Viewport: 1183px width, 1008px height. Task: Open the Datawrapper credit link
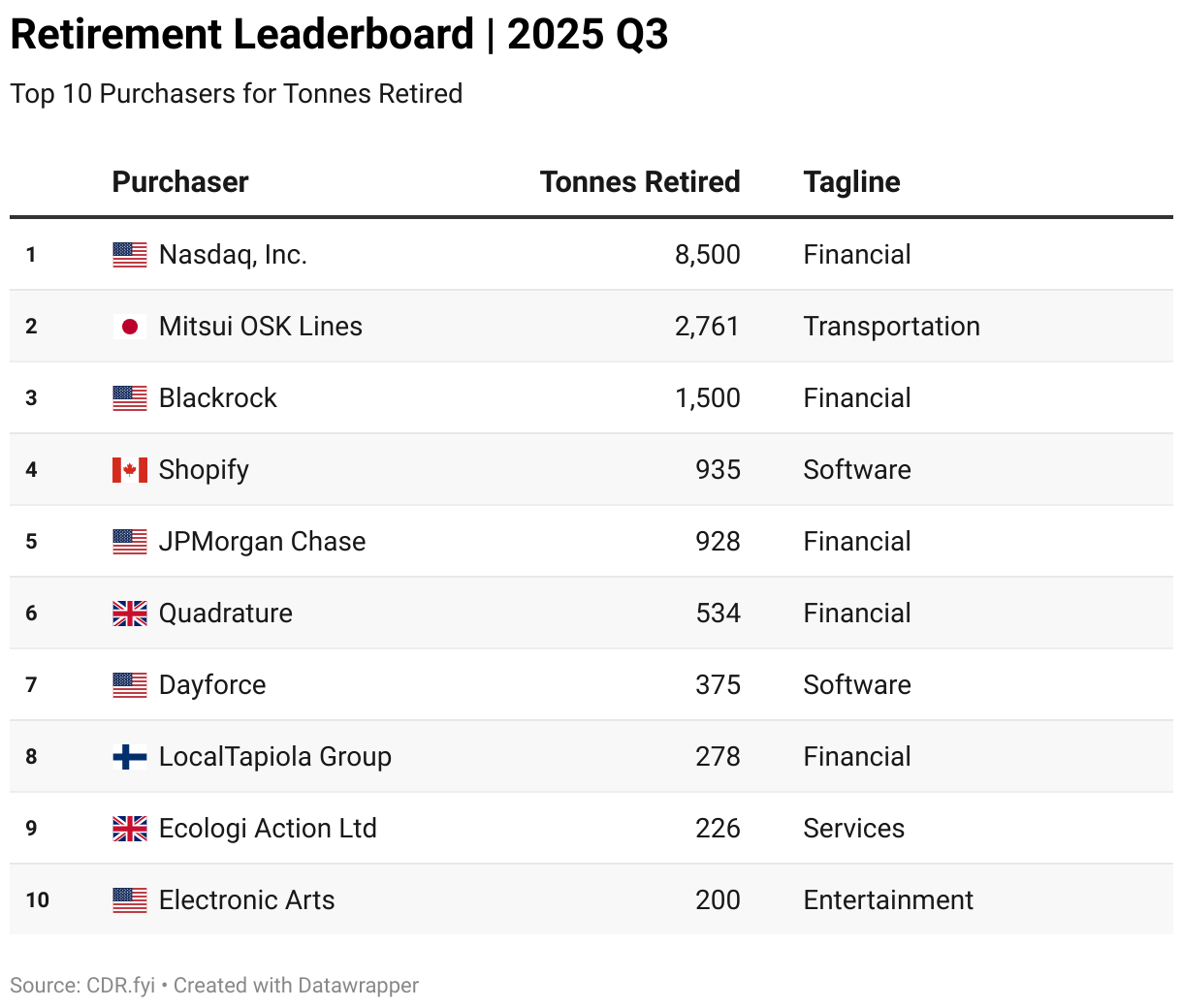pyautogui.click(x=358, y=986)
